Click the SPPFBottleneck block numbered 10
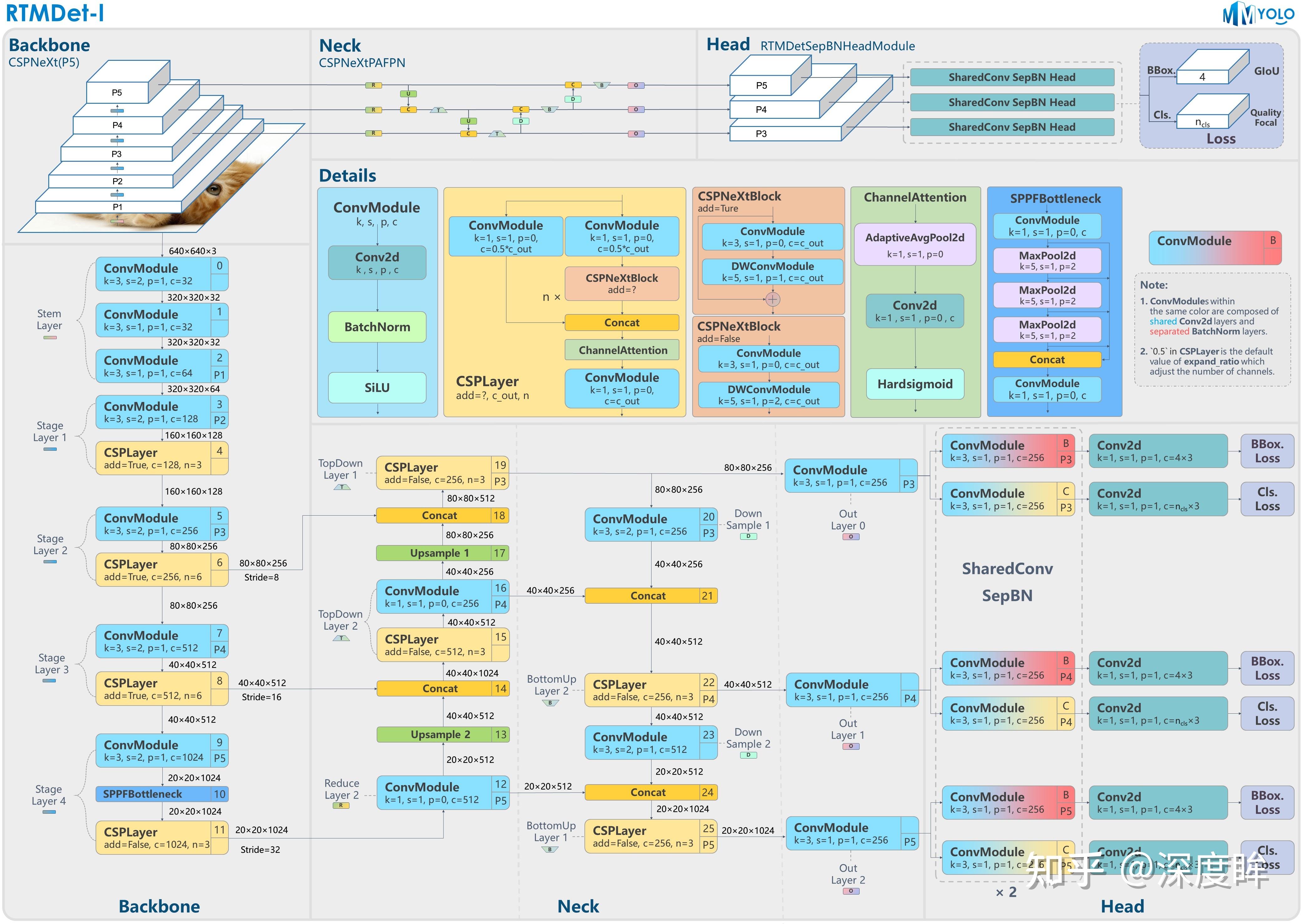 [162, 794]
